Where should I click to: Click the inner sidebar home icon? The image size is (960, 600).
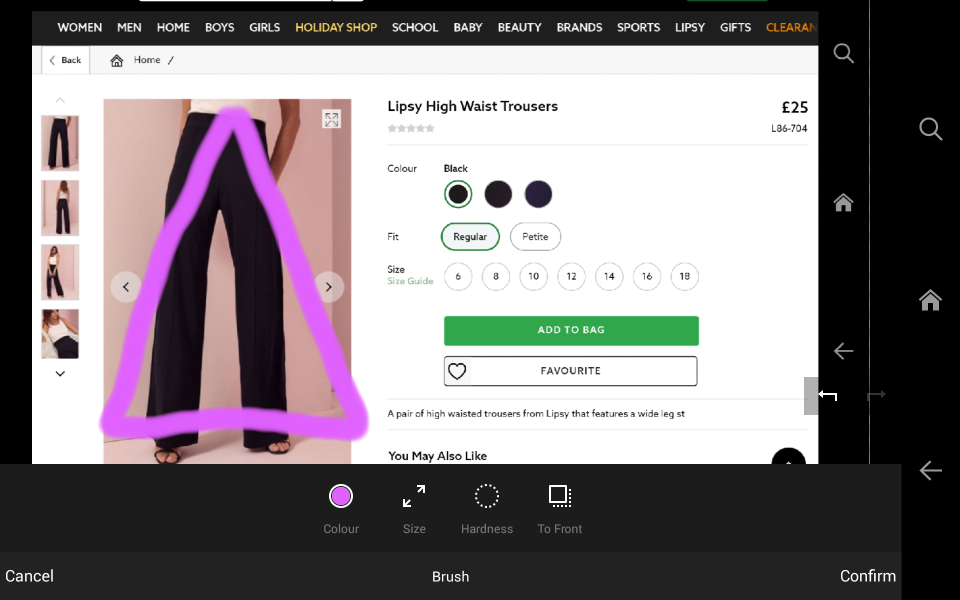pos(843,202)
